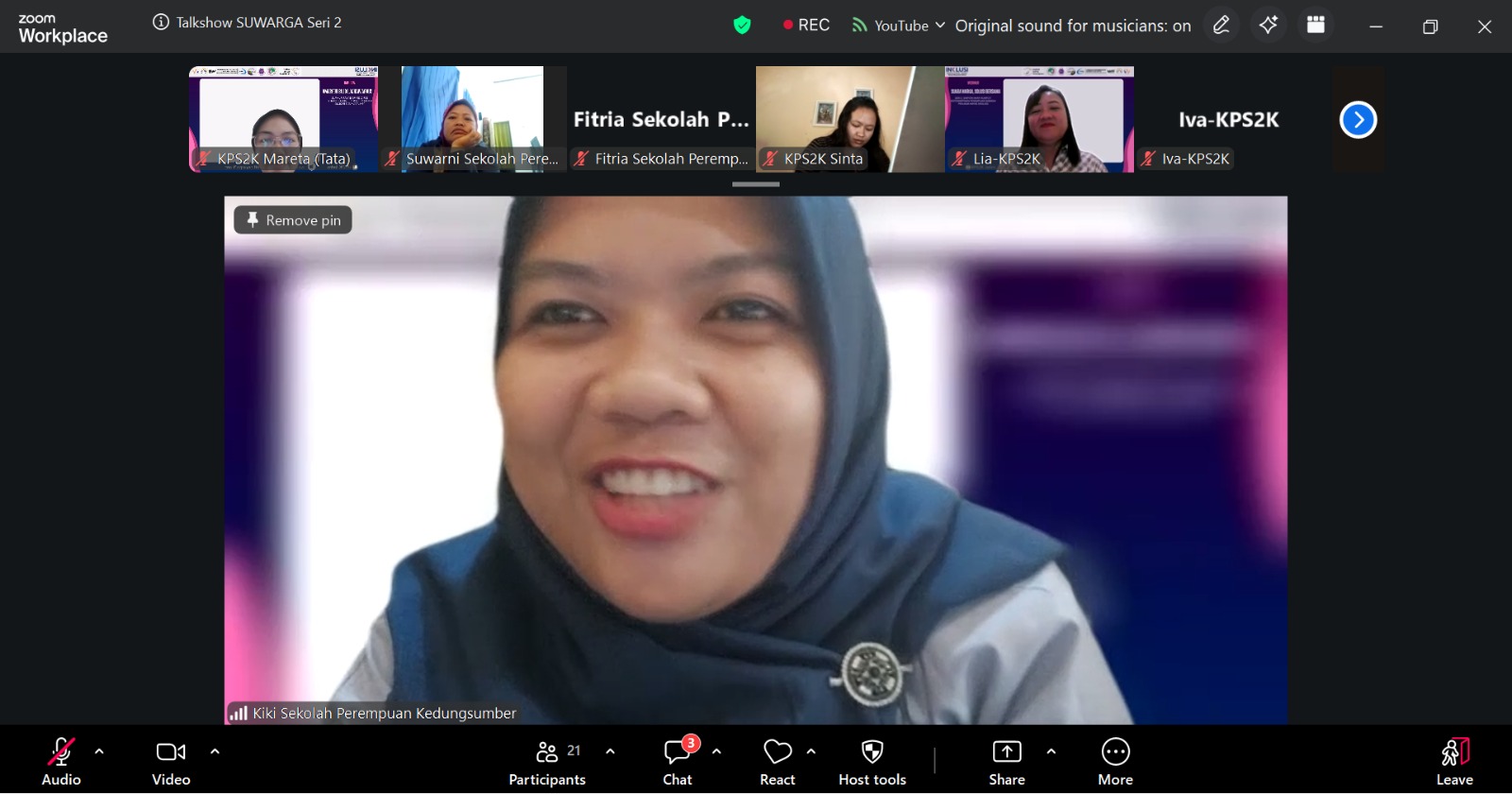Remove pin from the pinned video

293,220
